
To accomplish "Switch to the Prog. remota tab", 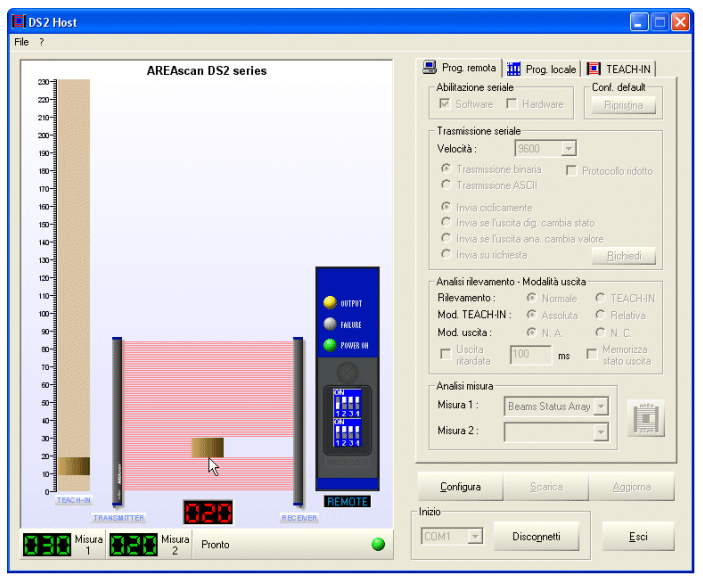I will point(460,68).
